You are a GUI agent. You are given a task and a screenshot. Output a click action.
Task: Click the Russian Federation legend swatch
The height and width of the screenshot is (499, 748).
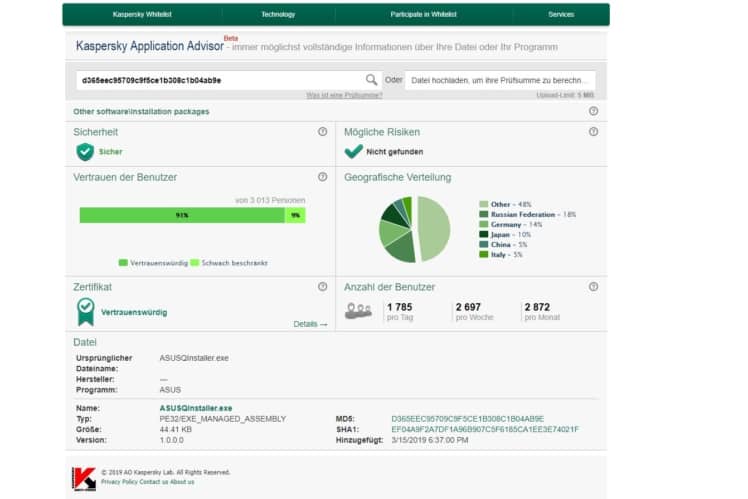(484, 214)
